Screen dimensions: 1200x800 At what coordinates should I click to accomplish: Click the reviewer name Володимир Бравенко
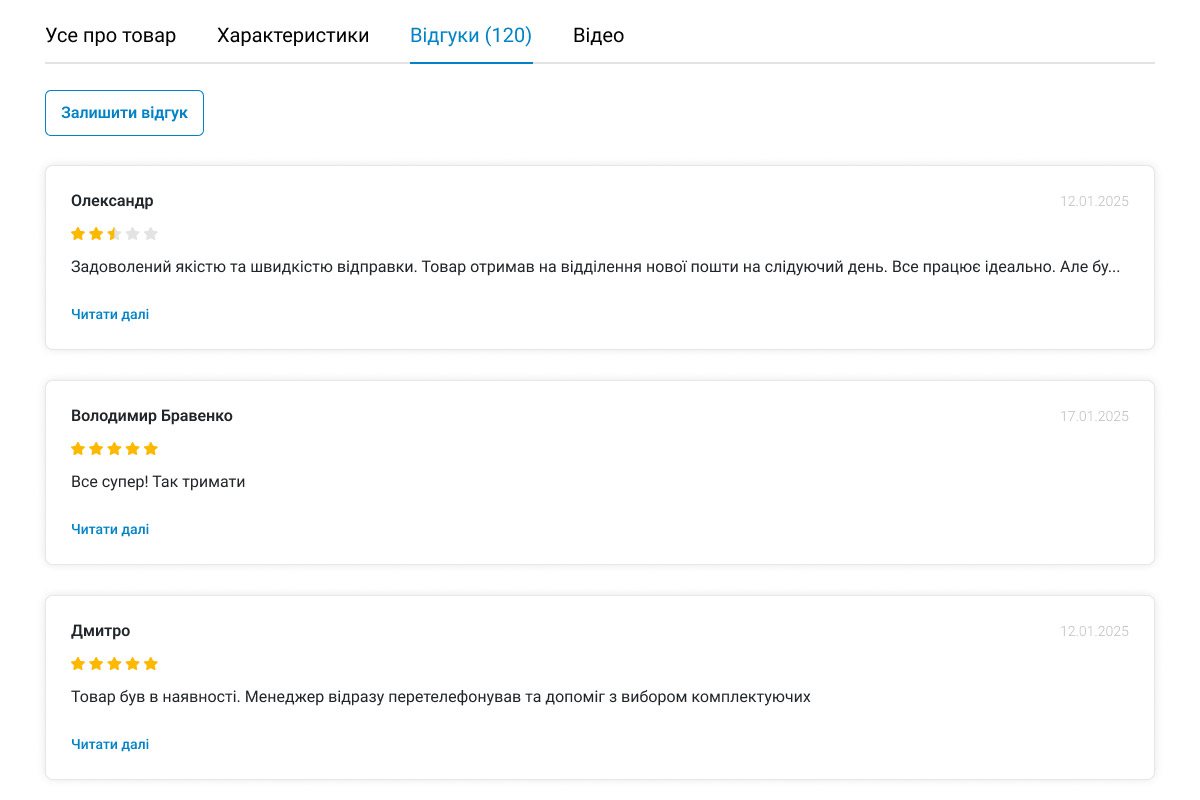pyautogui.click(x=152, y=416)
